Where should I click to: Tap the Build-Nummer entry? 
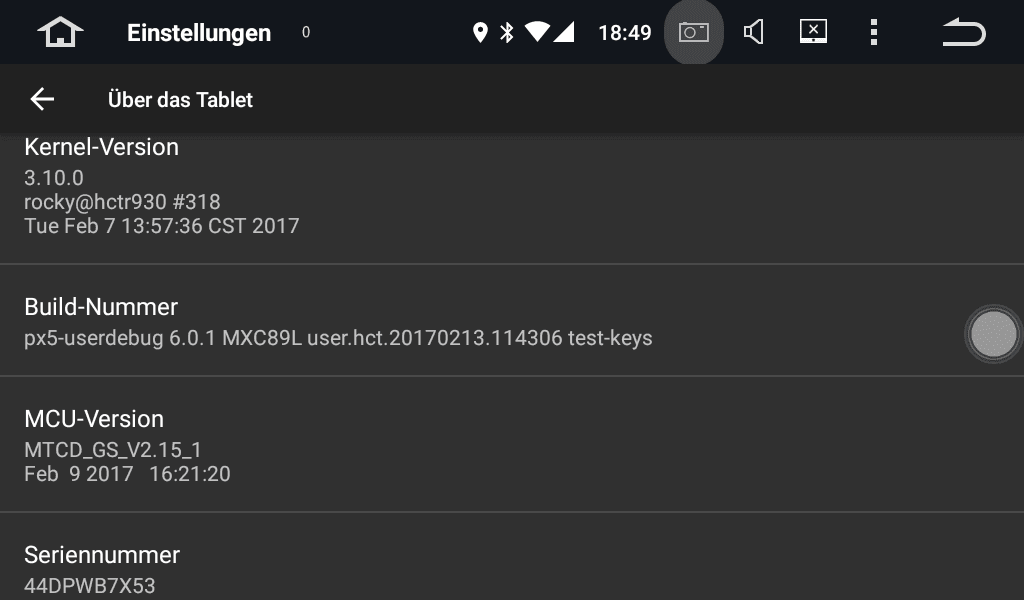[x=512, y=321]
